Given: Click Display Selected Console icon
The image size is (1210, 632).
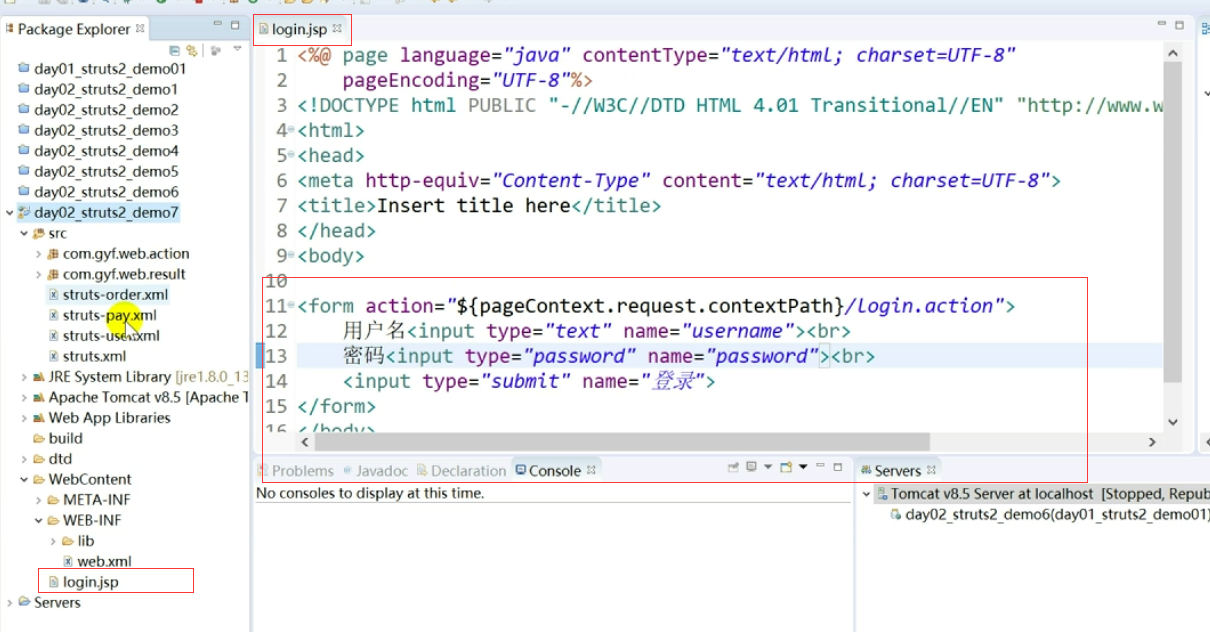Looking at the screenshot, I should pos(751,467).
